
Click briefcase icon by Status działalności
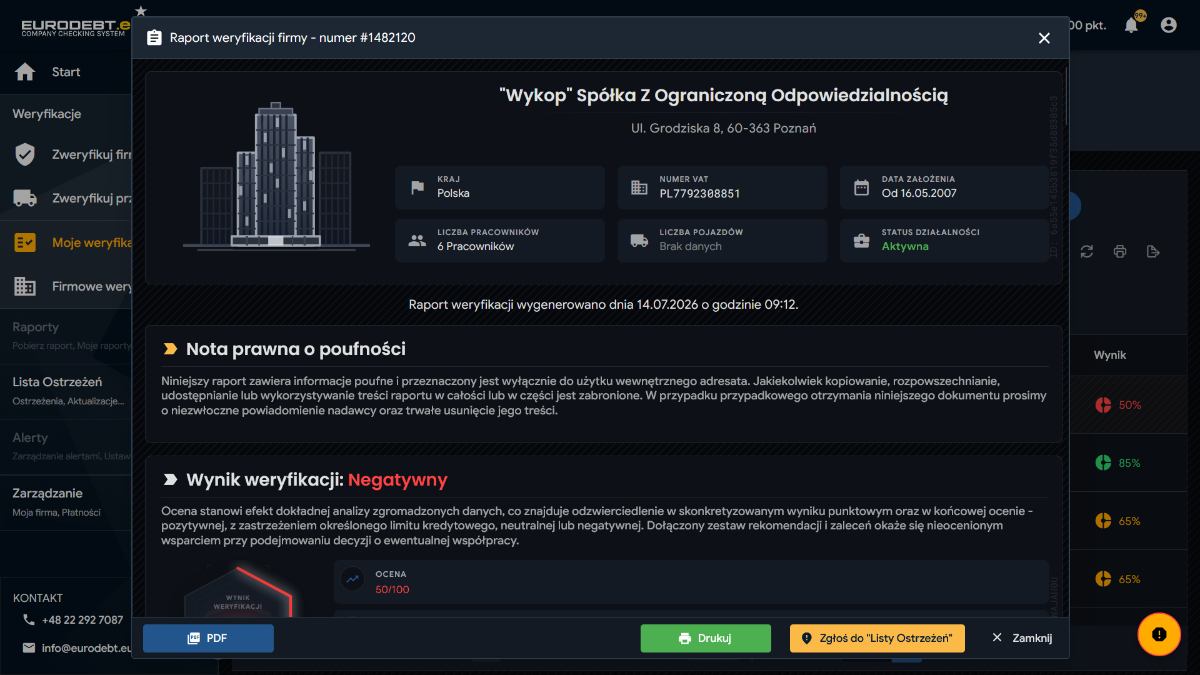point(861,240)
